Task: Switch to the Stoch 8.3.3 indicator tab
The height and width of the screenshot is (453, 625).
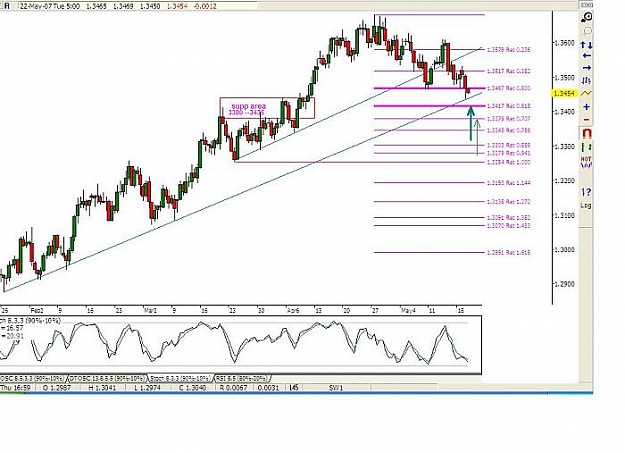Action: (x=180, y=378)
